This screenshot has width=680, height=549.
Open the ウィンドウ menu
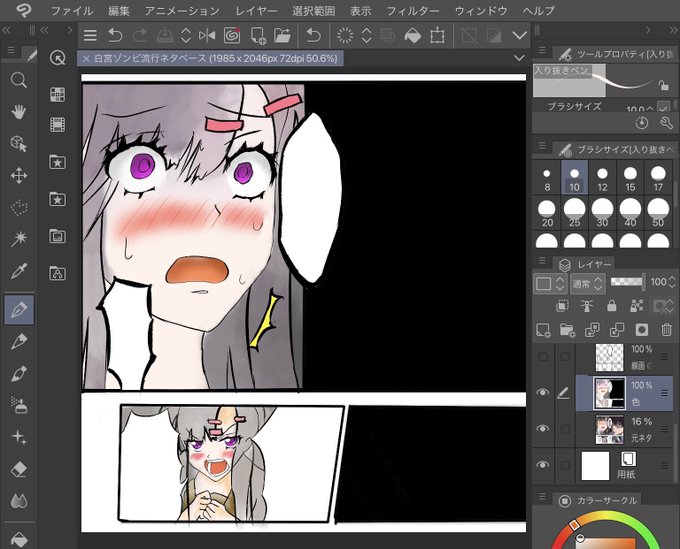tap(481, 10)
